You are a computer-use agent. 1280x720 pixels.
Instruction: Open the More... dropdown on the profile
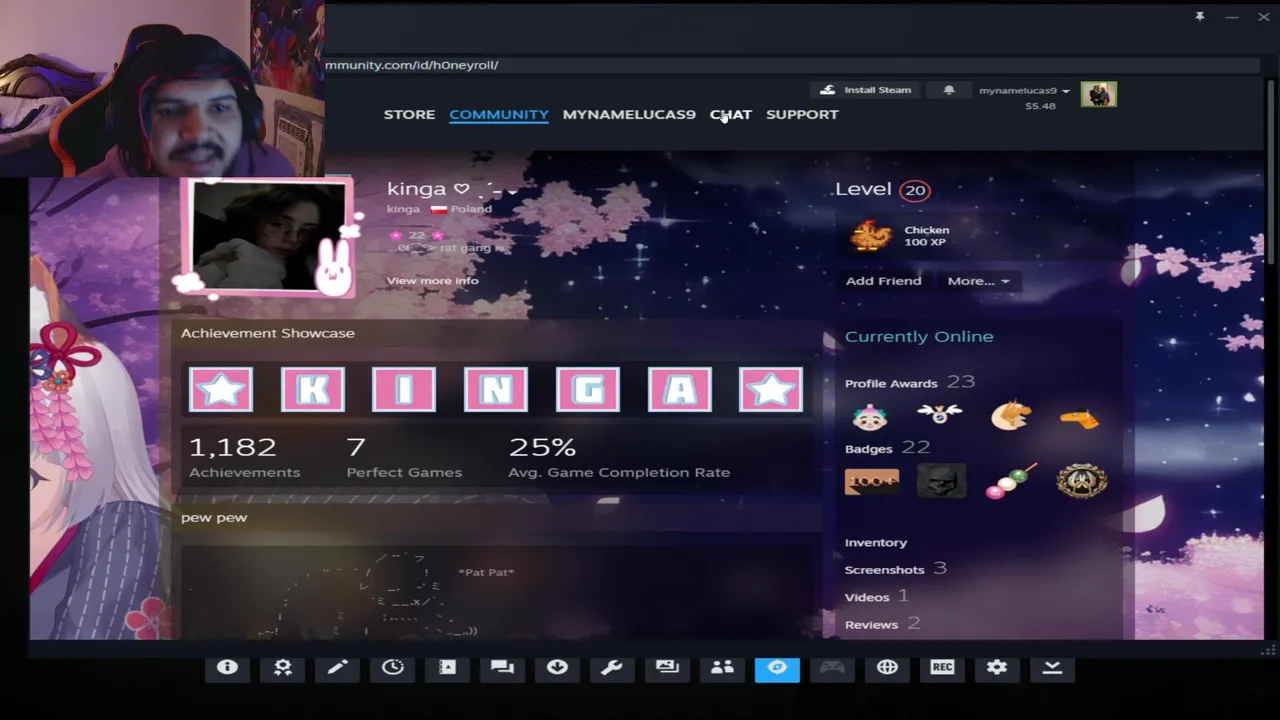[978, 281]
